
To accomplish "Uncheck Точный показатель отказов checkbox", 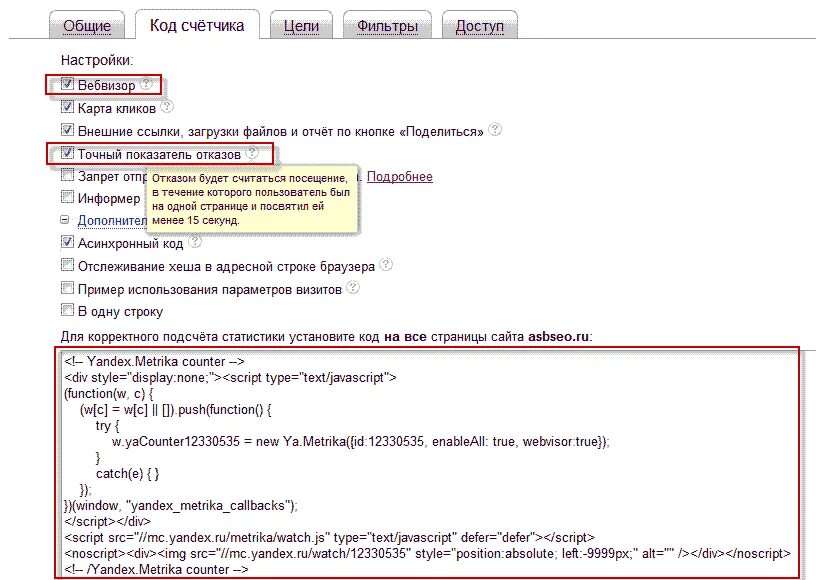I will coord(67,153).
